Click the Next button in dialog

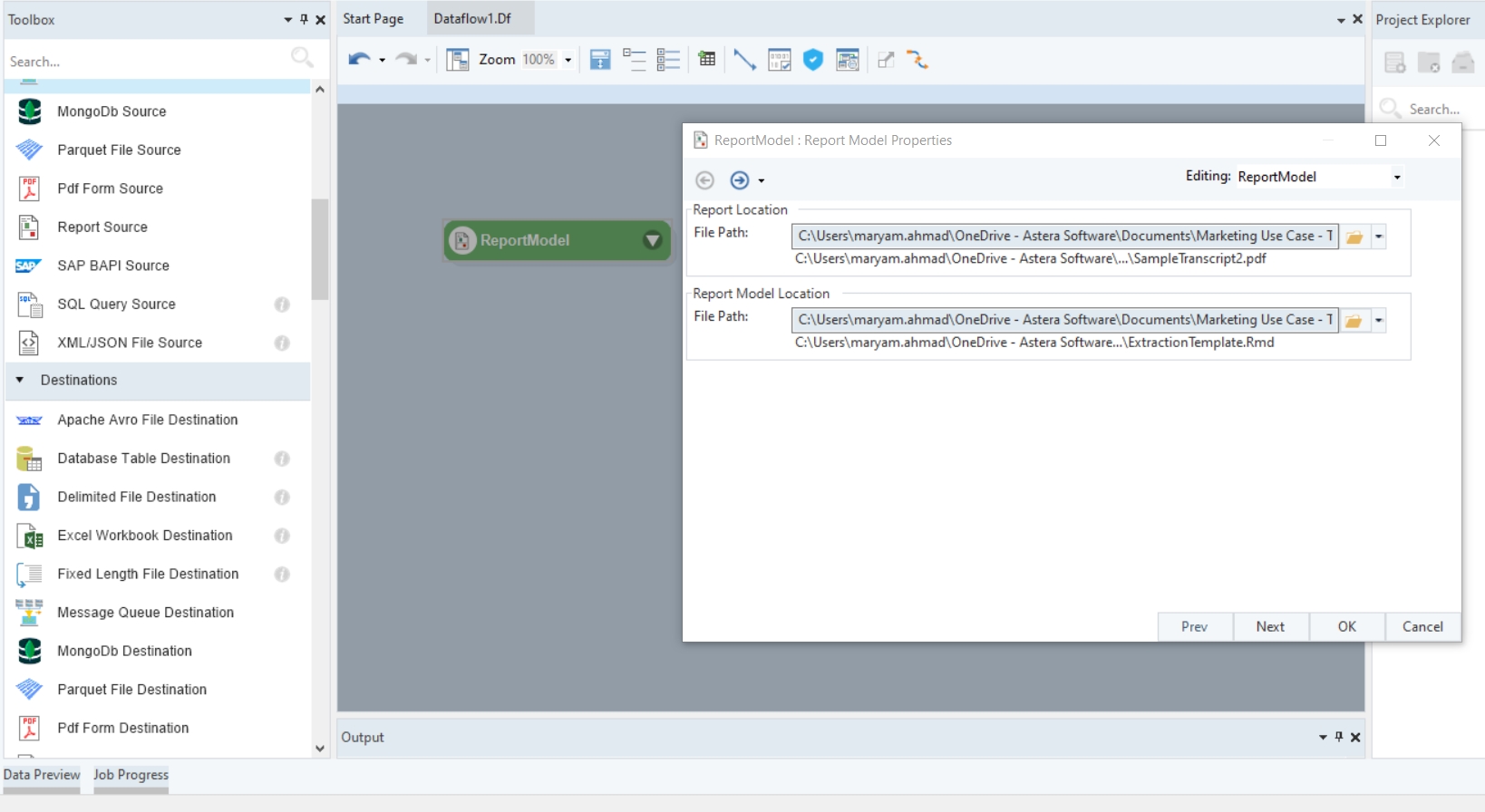tap(1270, 627)
